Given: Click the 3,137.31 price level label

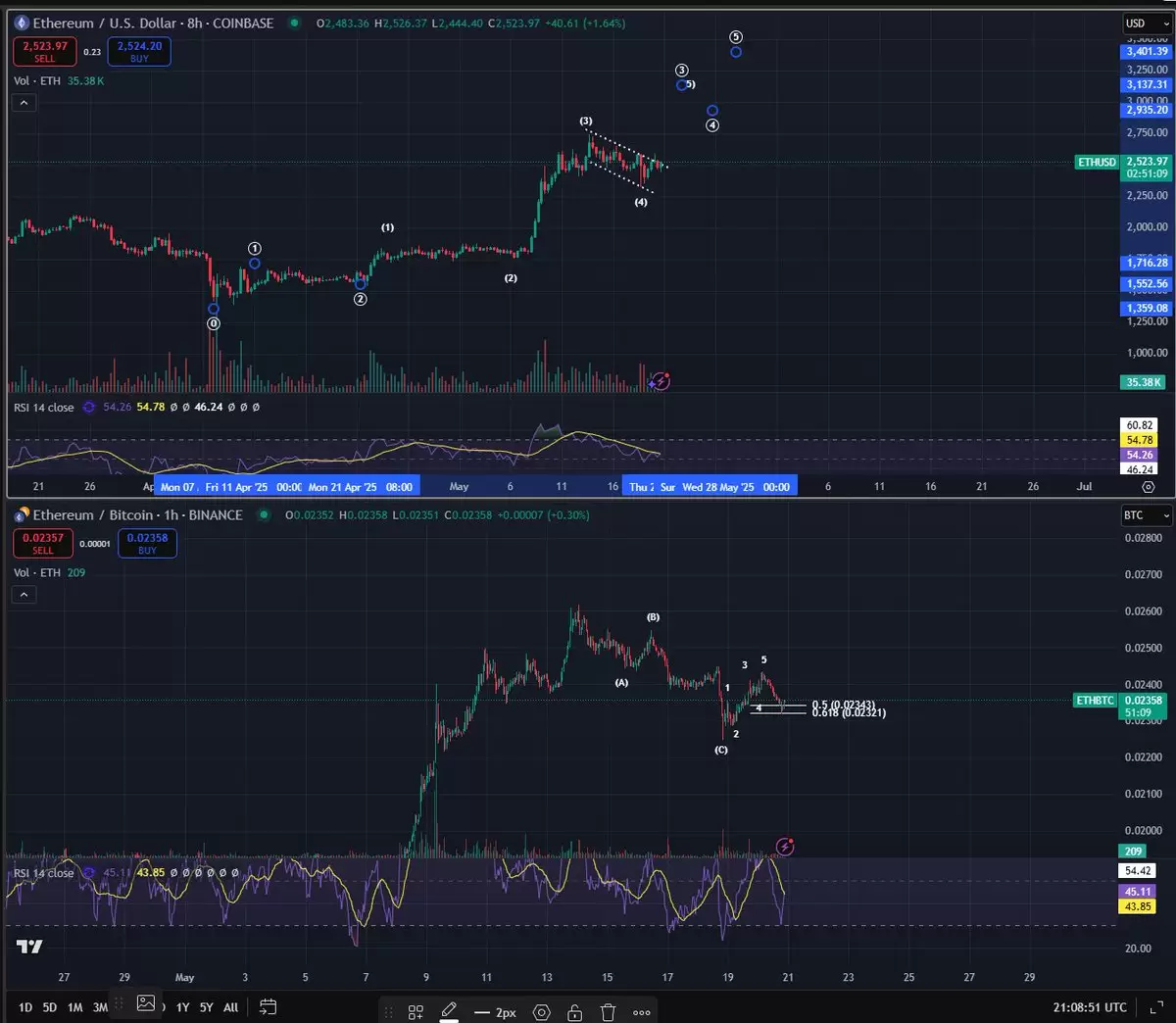Looking at the screenshot, I should coord(1147,84).
